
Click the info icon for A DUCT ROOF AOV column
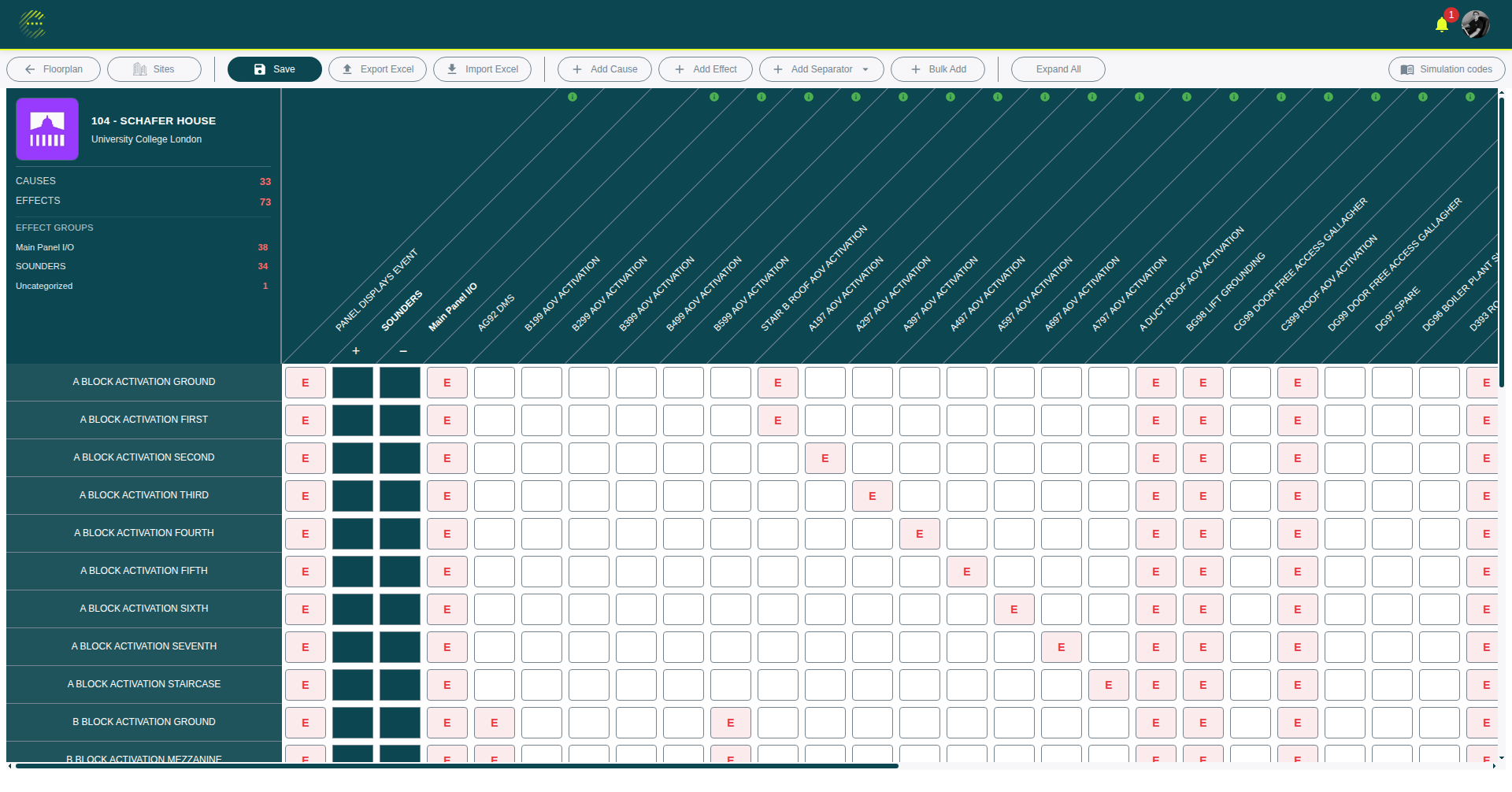[x=1376, y=97]
